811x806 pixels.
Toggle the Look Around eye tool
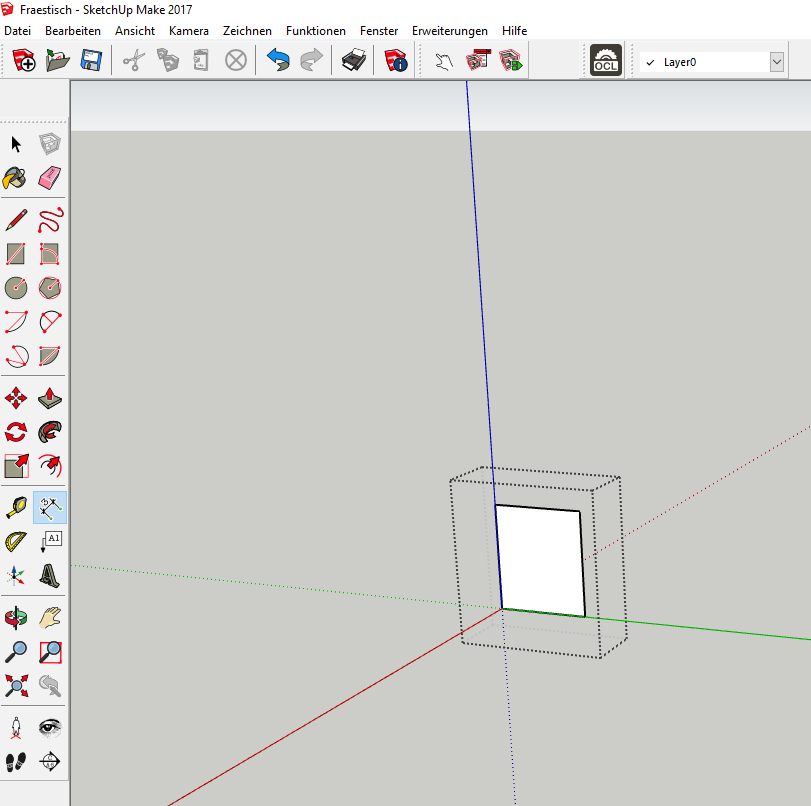[x=50, y=727]
